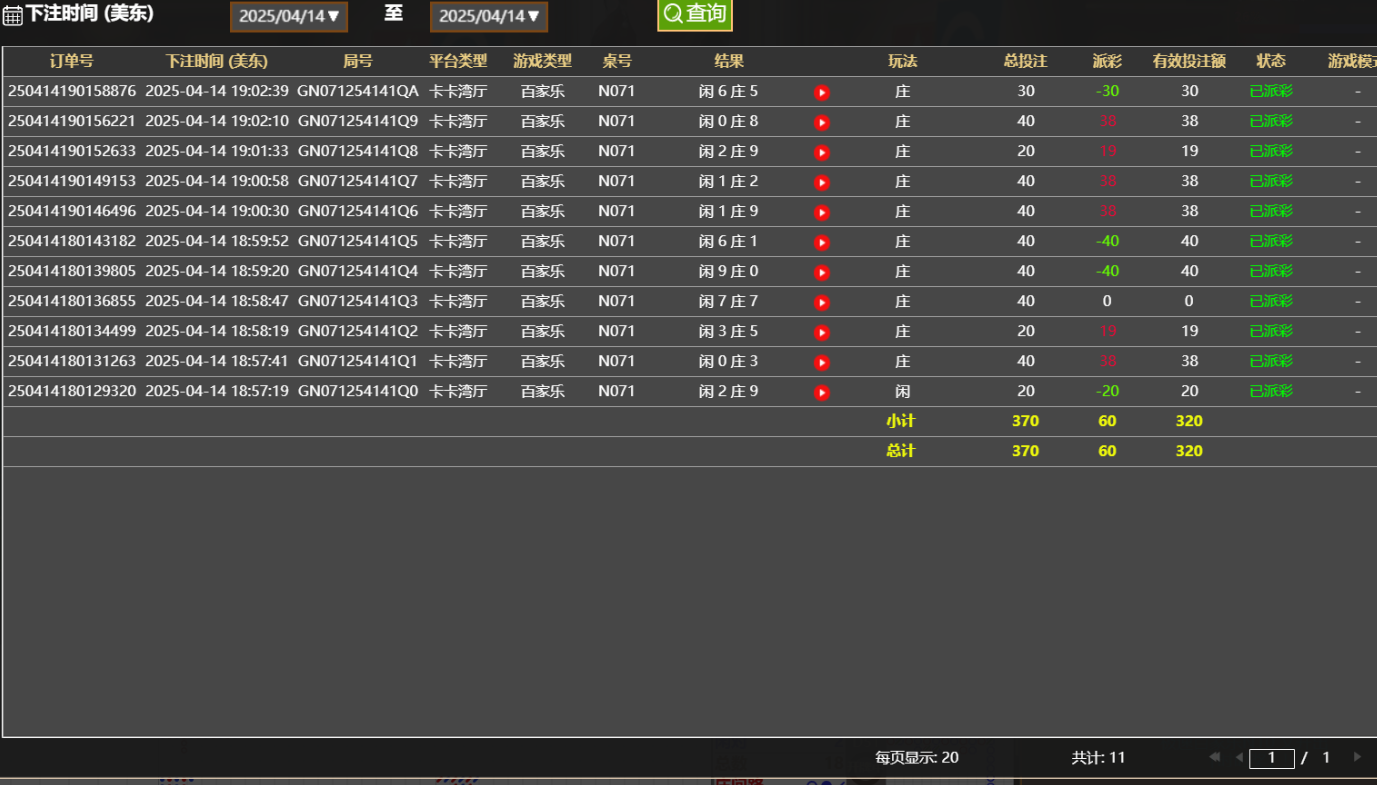
Task: Click the 订单号 column header
Action: click(x=71, y=61)
